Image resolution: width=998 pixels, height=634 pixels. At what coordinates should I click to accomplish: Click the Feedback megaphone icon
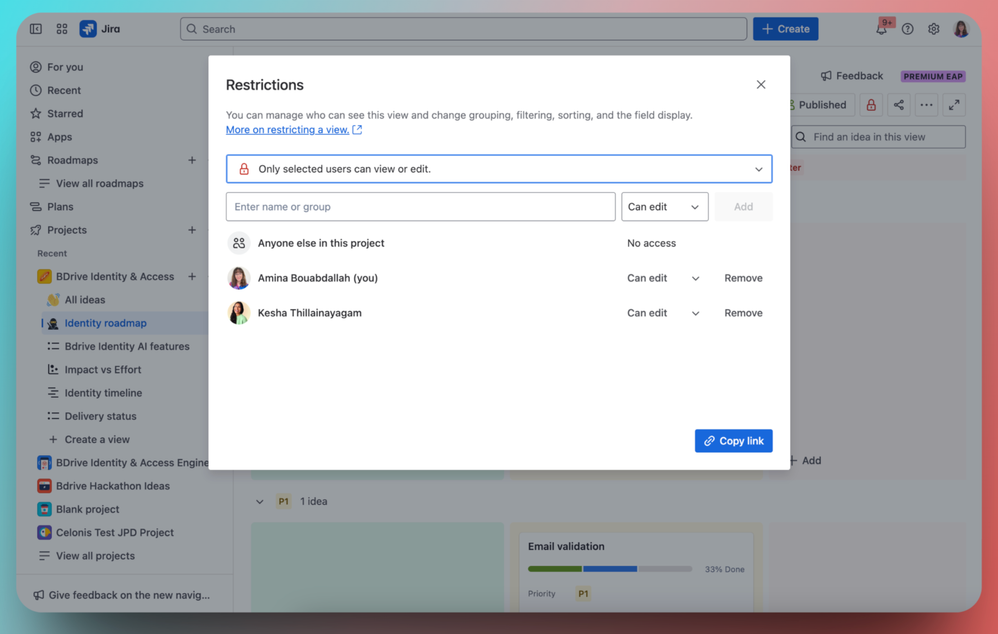(x=826, y=76)
